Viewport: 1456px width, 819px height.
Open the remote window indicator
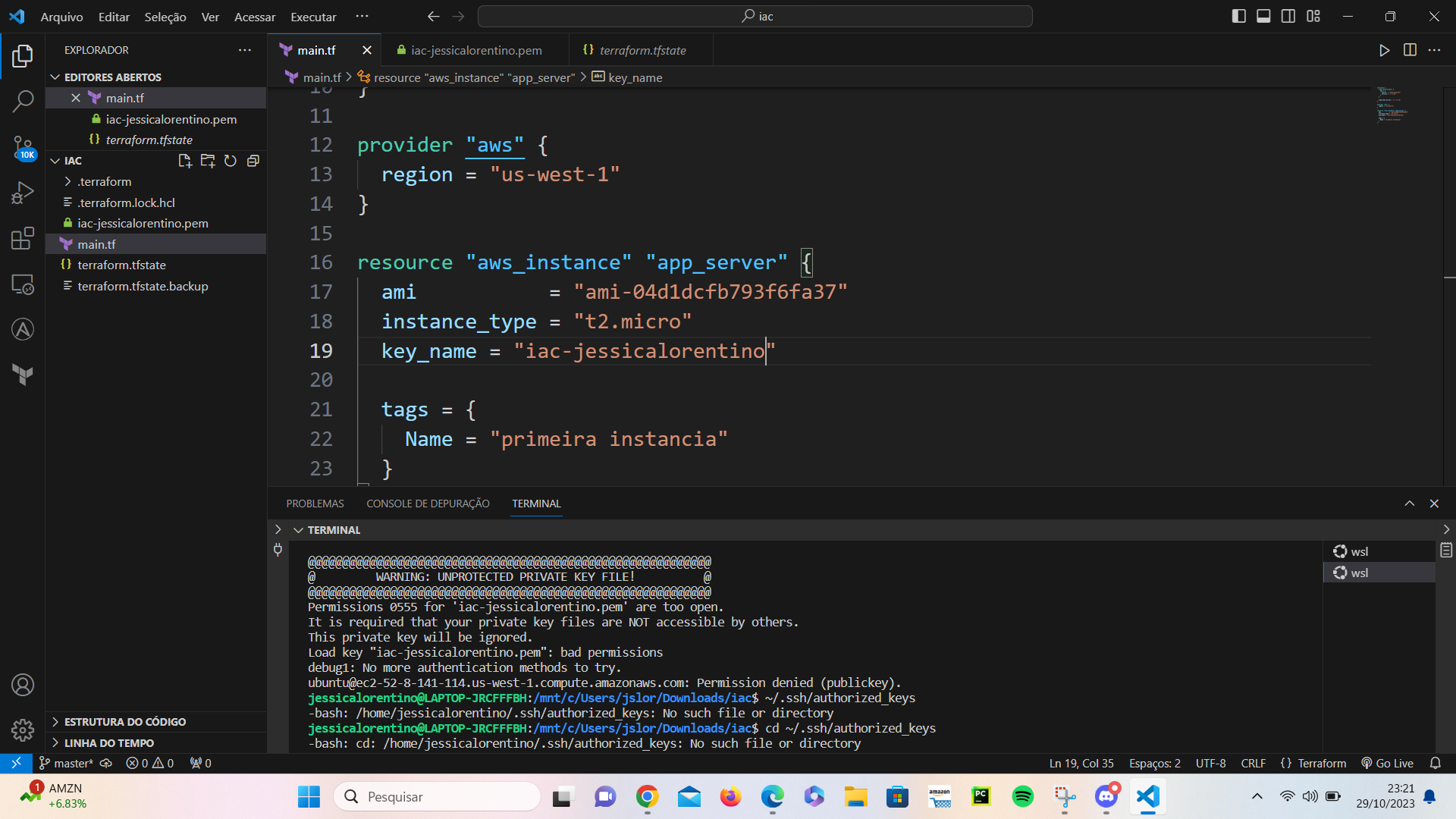click(x=16, y=763)
